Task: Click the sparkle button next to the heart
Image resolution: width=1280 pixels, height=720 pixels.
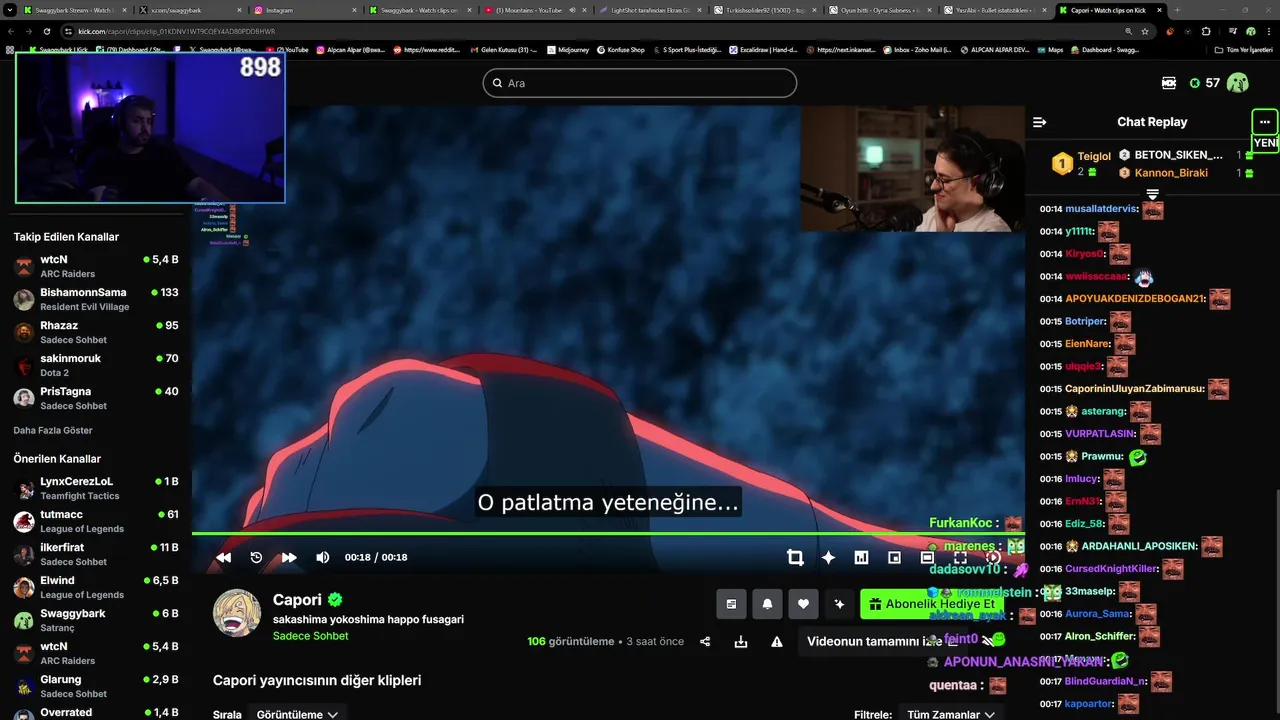Action: click(x=839, y=604)
